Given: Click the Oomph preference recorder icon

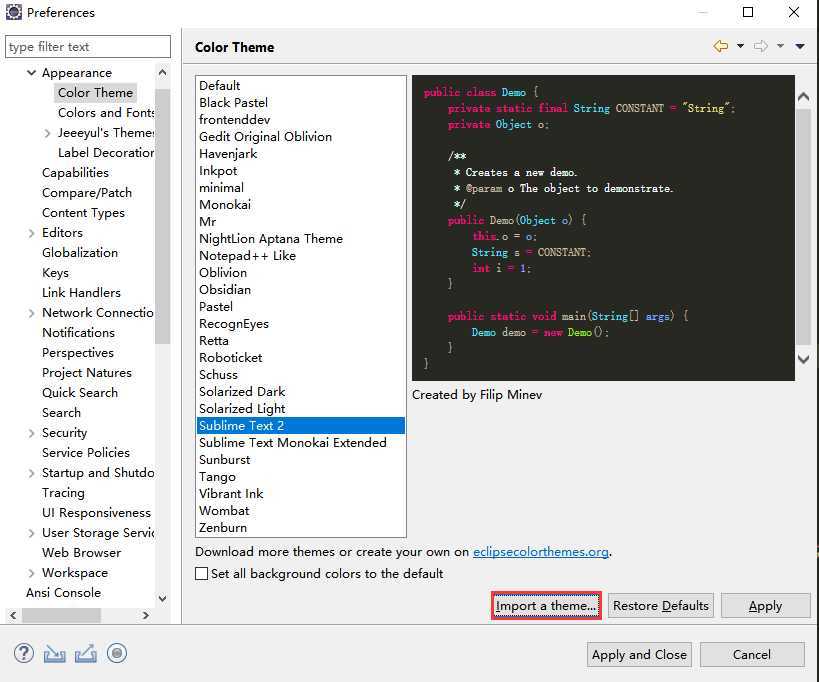Looking at the screenshot, I should coord(117,653).
